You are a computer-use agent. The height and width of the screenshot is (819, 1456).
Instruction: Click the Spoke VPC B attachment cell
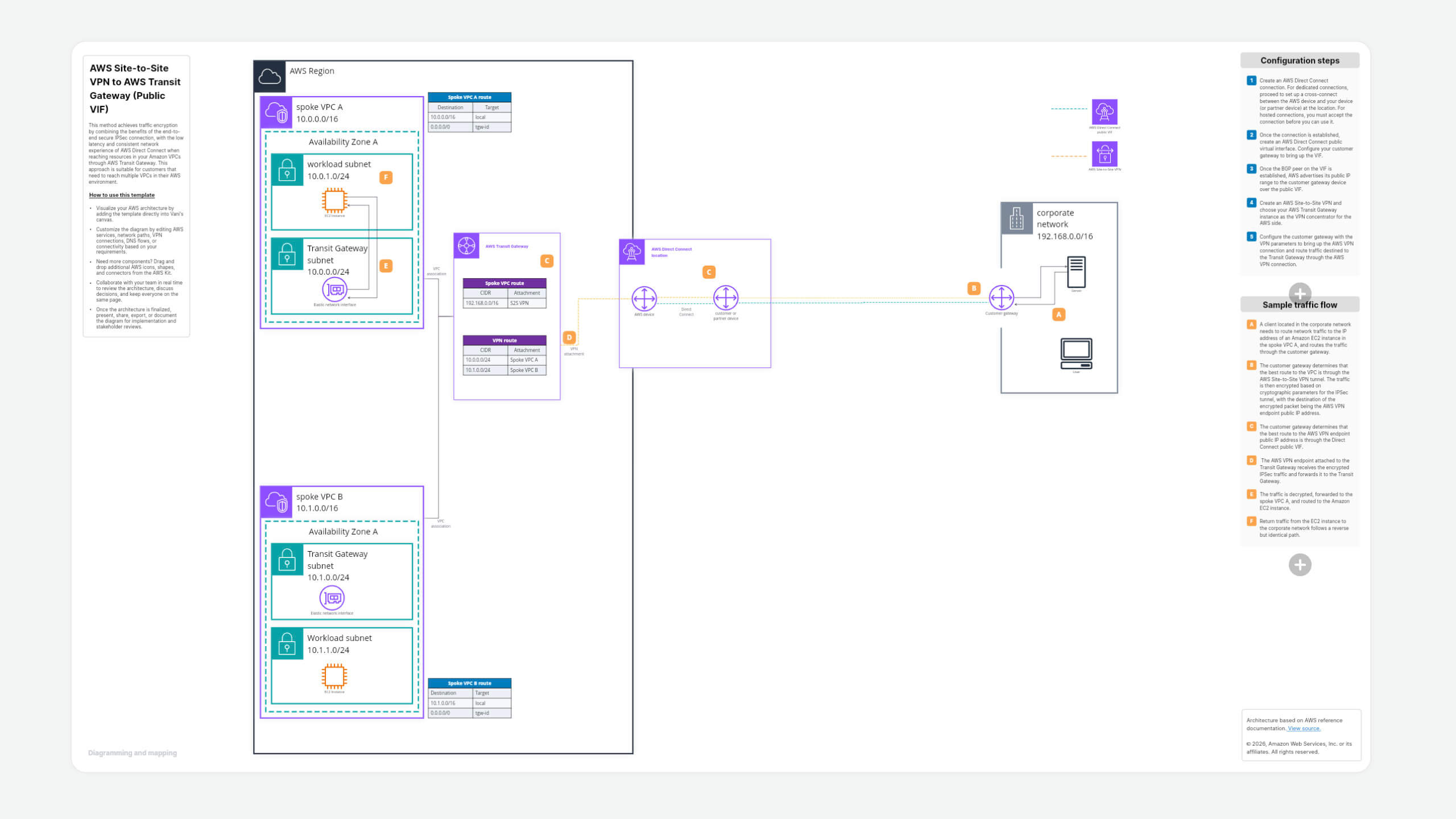pyautogui.click(x=527, y=370)
